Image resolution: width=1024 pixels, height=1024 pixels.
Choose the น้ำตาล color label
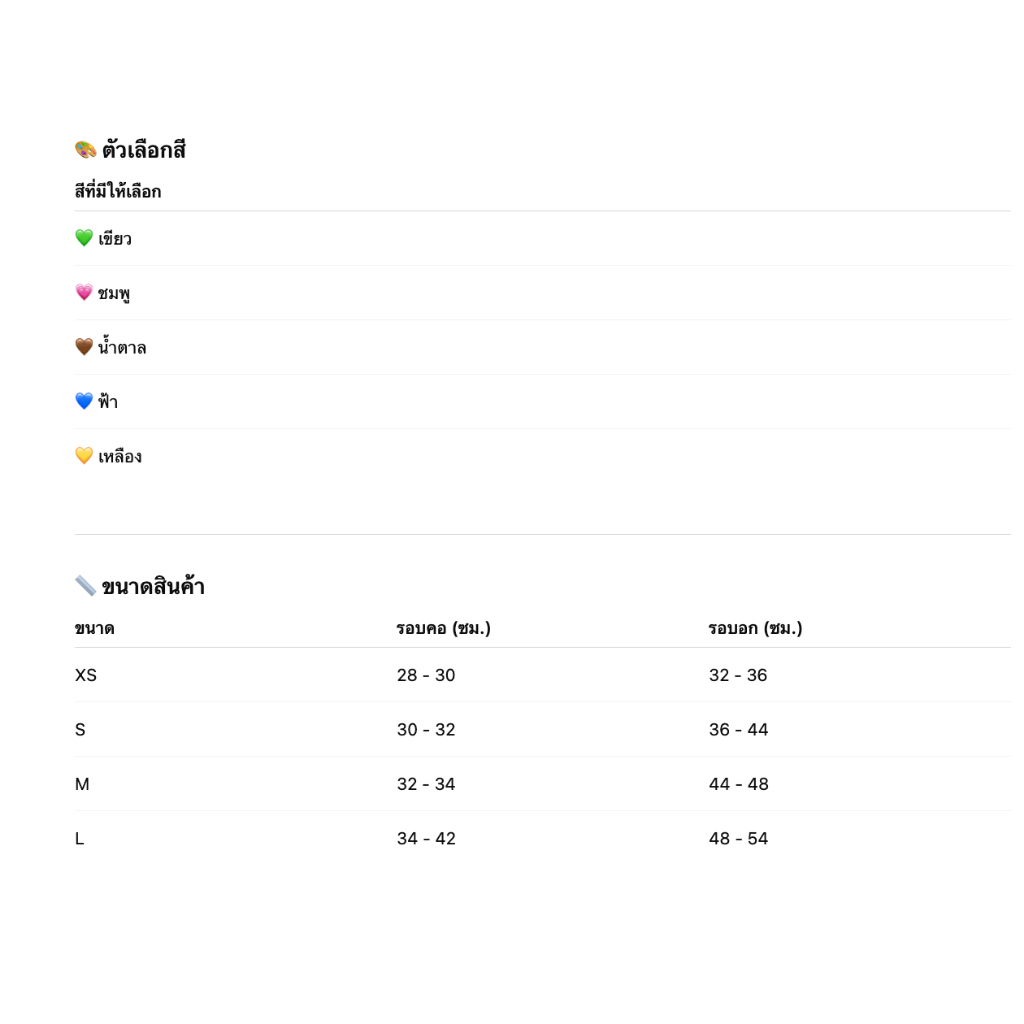(x=122, y=347)
